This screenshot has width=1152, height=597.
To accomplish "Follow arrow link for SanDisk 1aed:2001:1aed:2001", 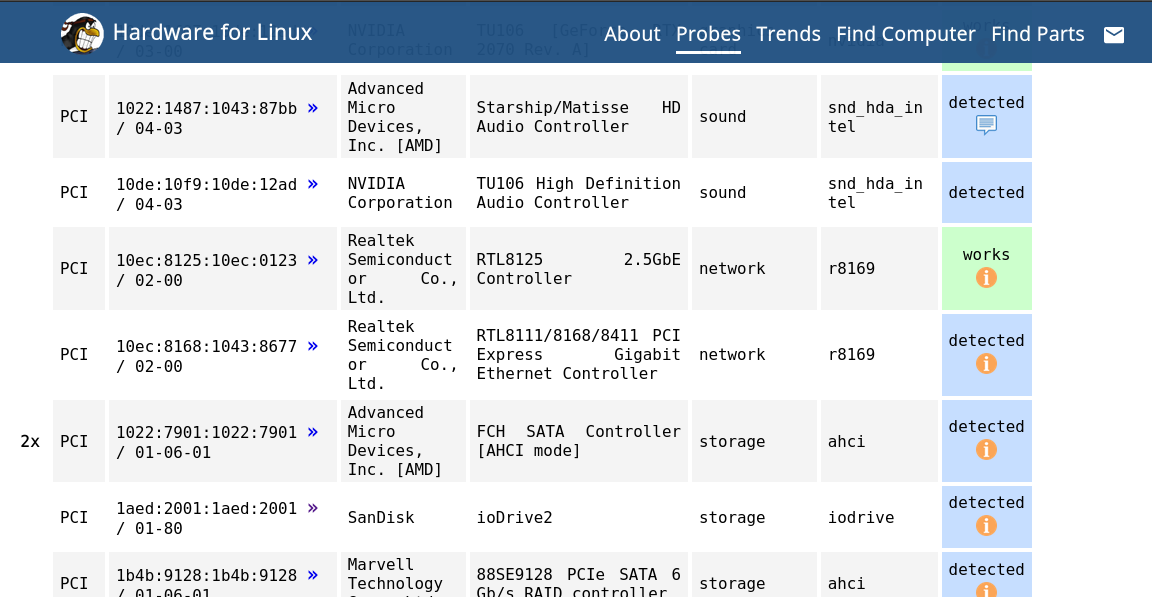I will click(x=313, y=507).
